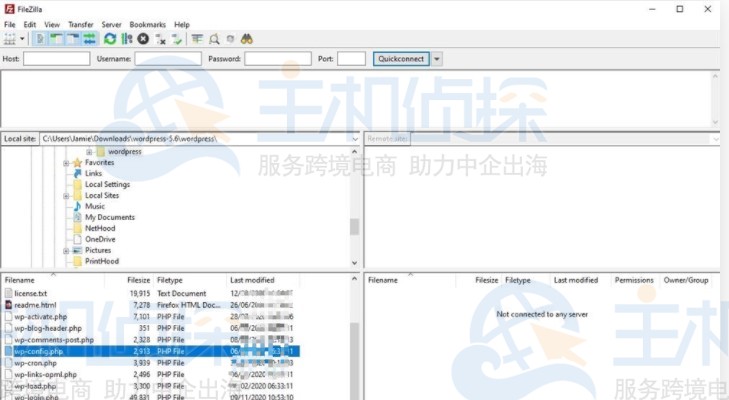Viewport: 729px width, 400px height.
Task: Sort local files by Filetype column
Action: pos(190,280)
